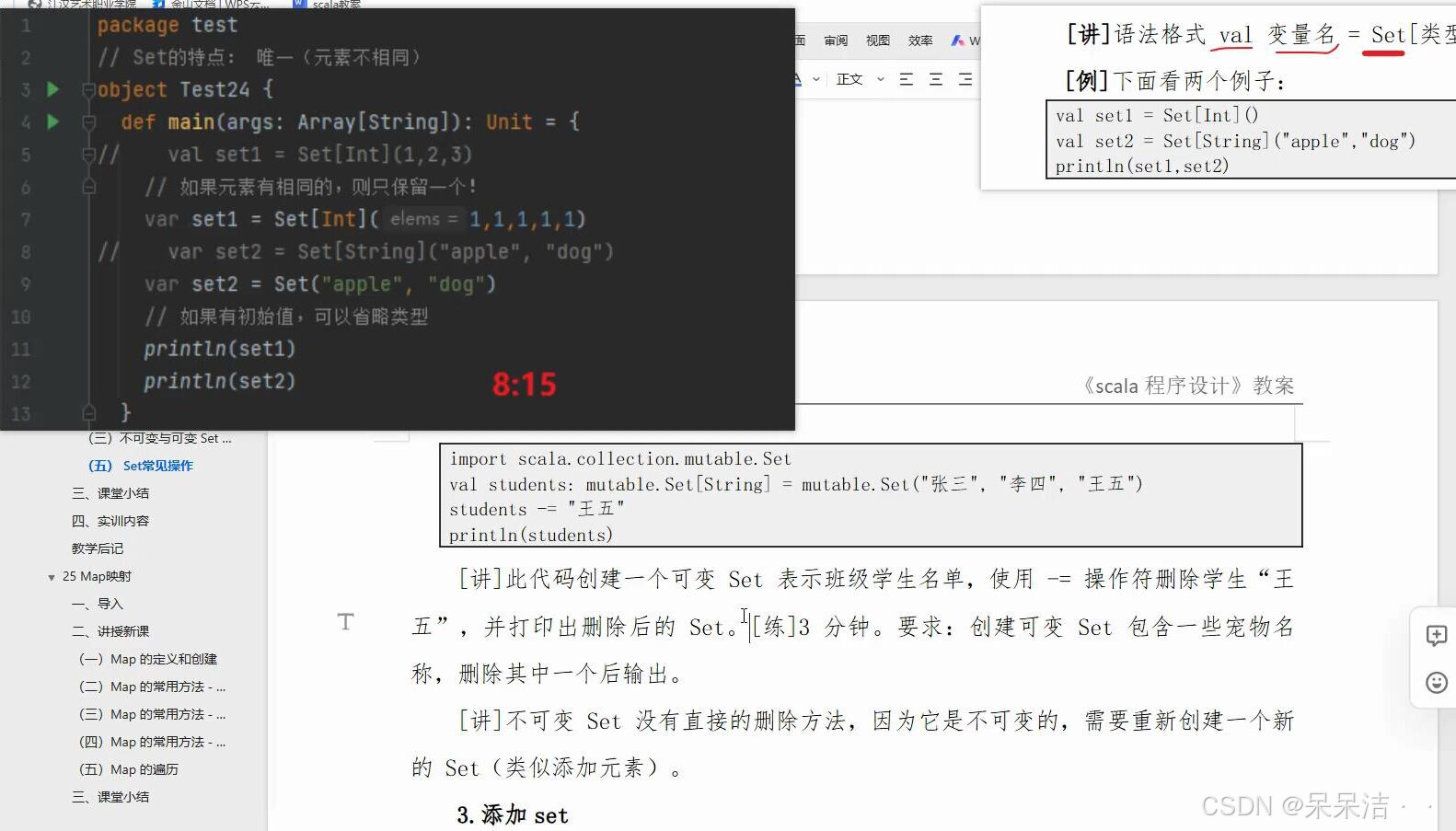Screen dimensions: 1456x831
Task: Open the 审阅 ribbon tab
Action: pyautogui.click(x=836, y=40)
